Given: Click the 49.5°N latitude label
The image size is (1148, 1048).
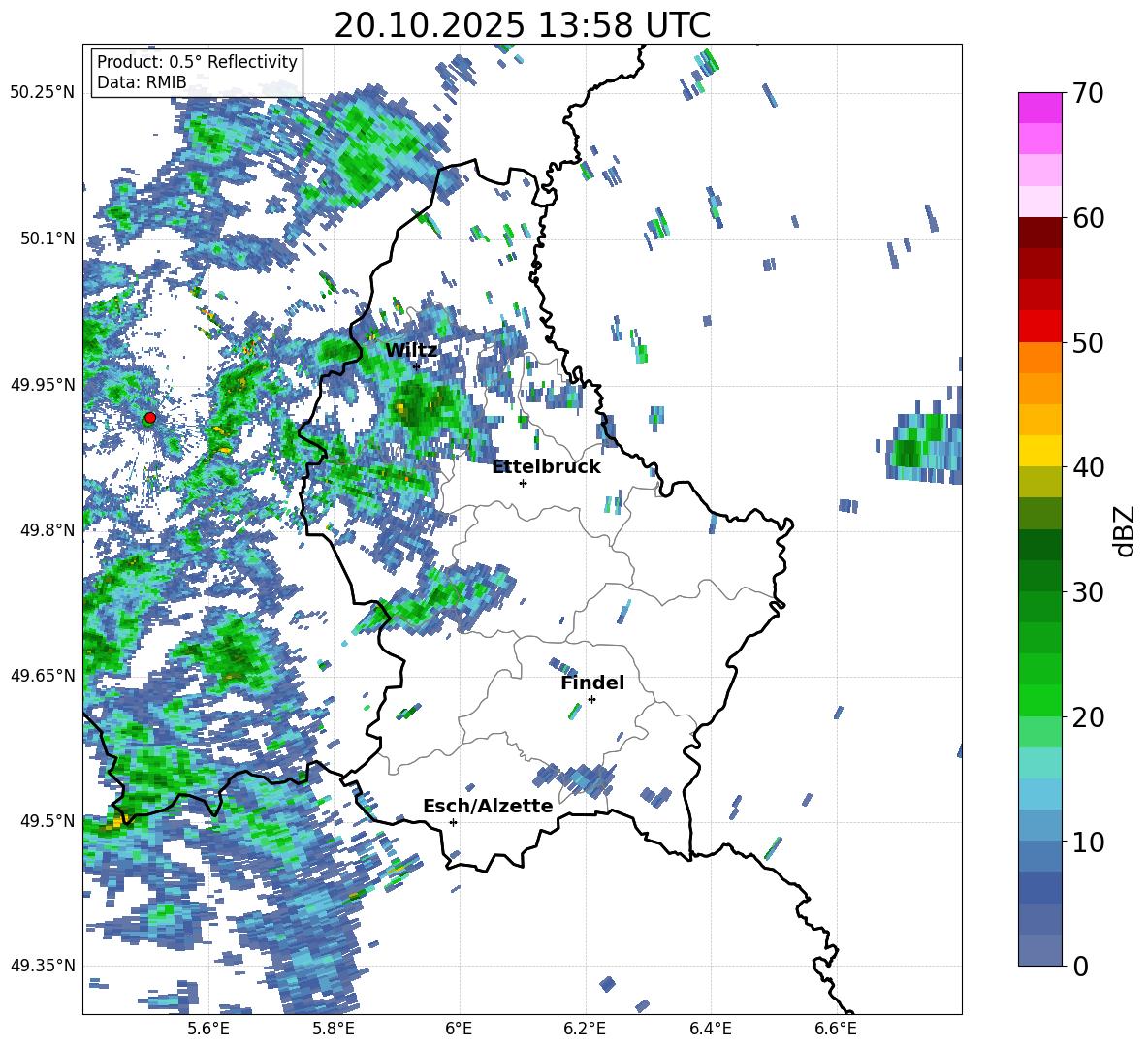Looking at the screenshot, I should pyautogui.click(x=47, y=820).
